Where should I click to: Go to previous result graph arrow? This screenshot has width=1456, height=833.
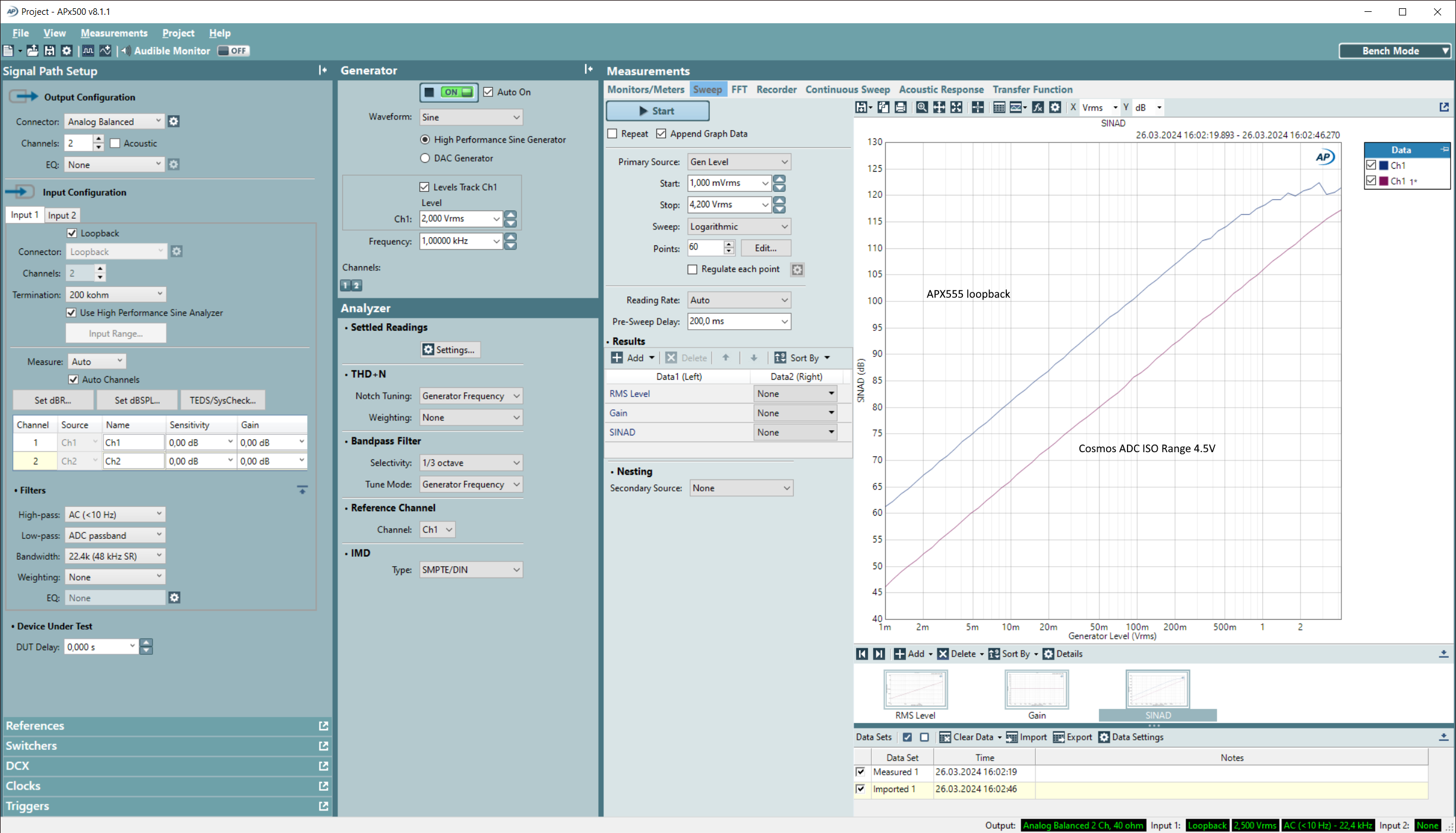(x=862, y=654)
